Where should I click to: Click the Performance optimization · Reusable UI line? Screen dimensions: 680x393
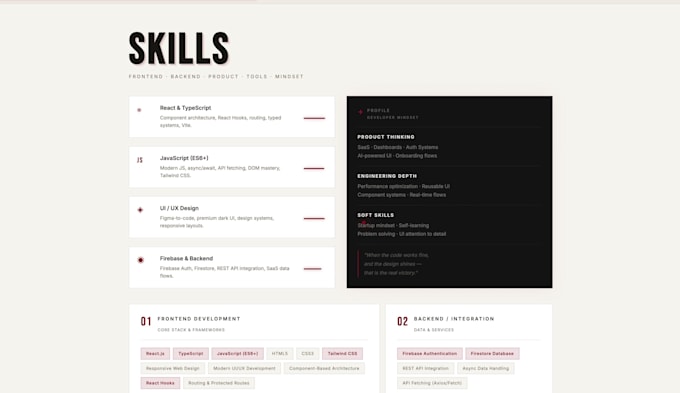pyautogui.click(x=403, y=187)
